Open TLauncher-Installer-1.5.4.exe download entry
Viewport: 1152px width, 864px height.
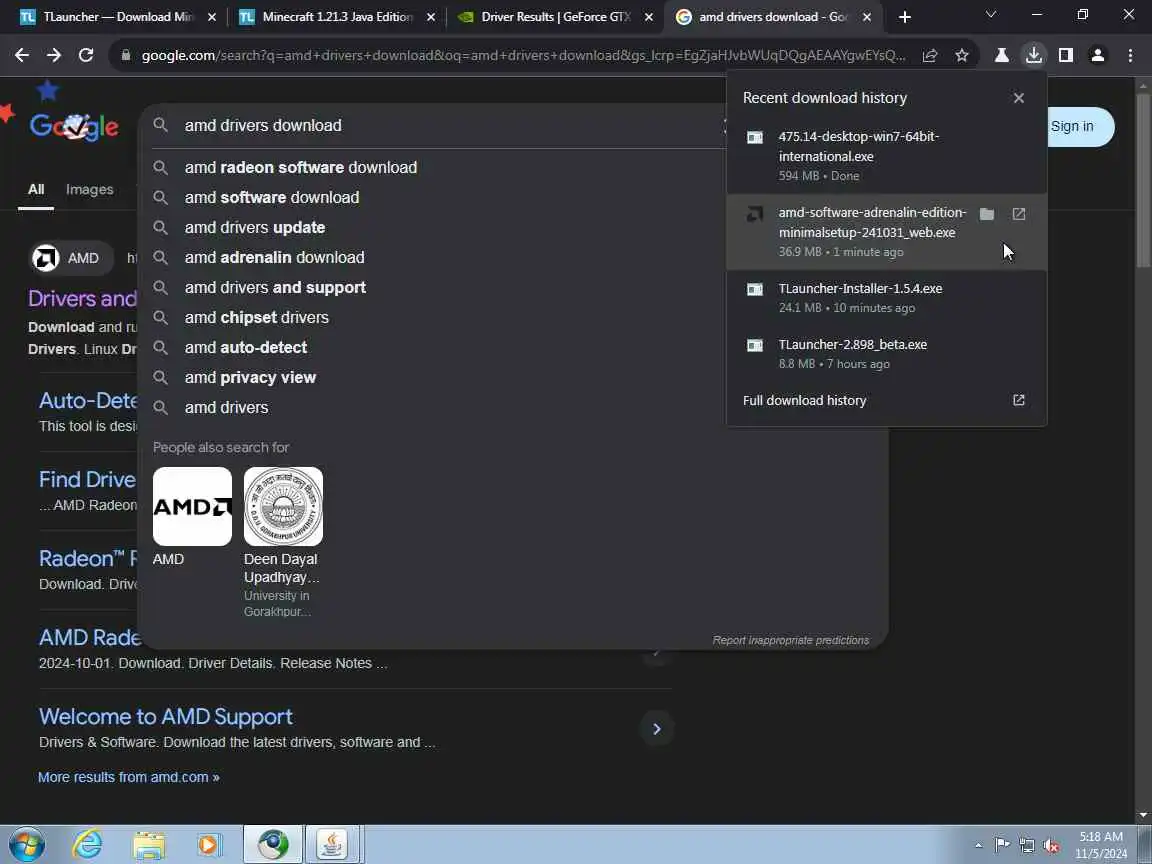pyautogui.click(x=886, y=298)
